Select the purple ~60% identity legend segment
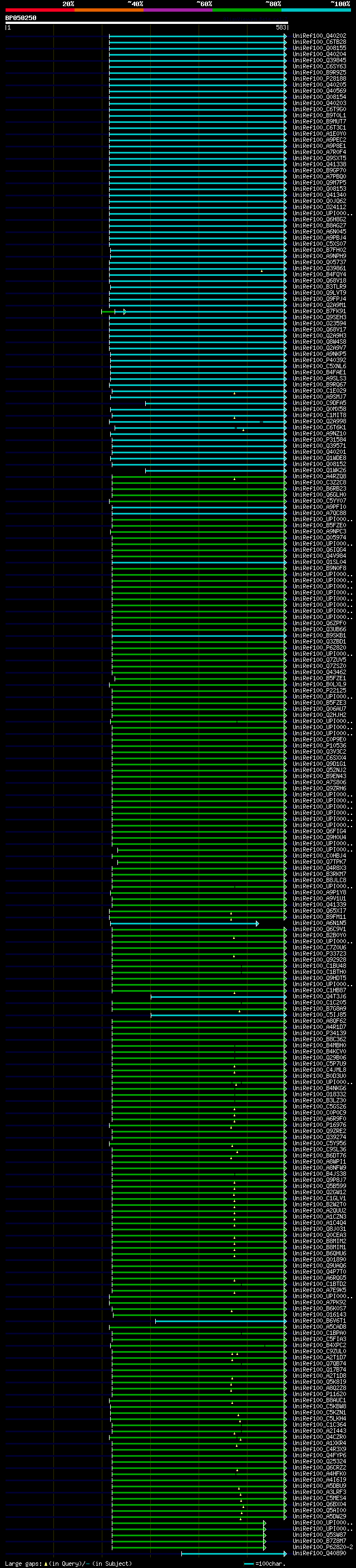356x1568 pixels. pos(177,10)
